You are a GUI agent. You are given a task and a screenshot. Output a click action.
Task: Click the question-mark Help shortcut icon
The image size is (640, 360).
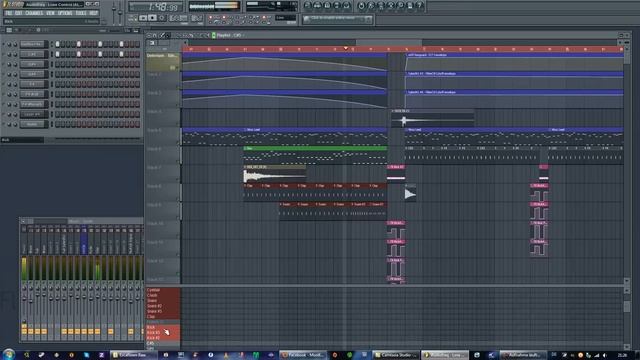(x=420, y=5)
